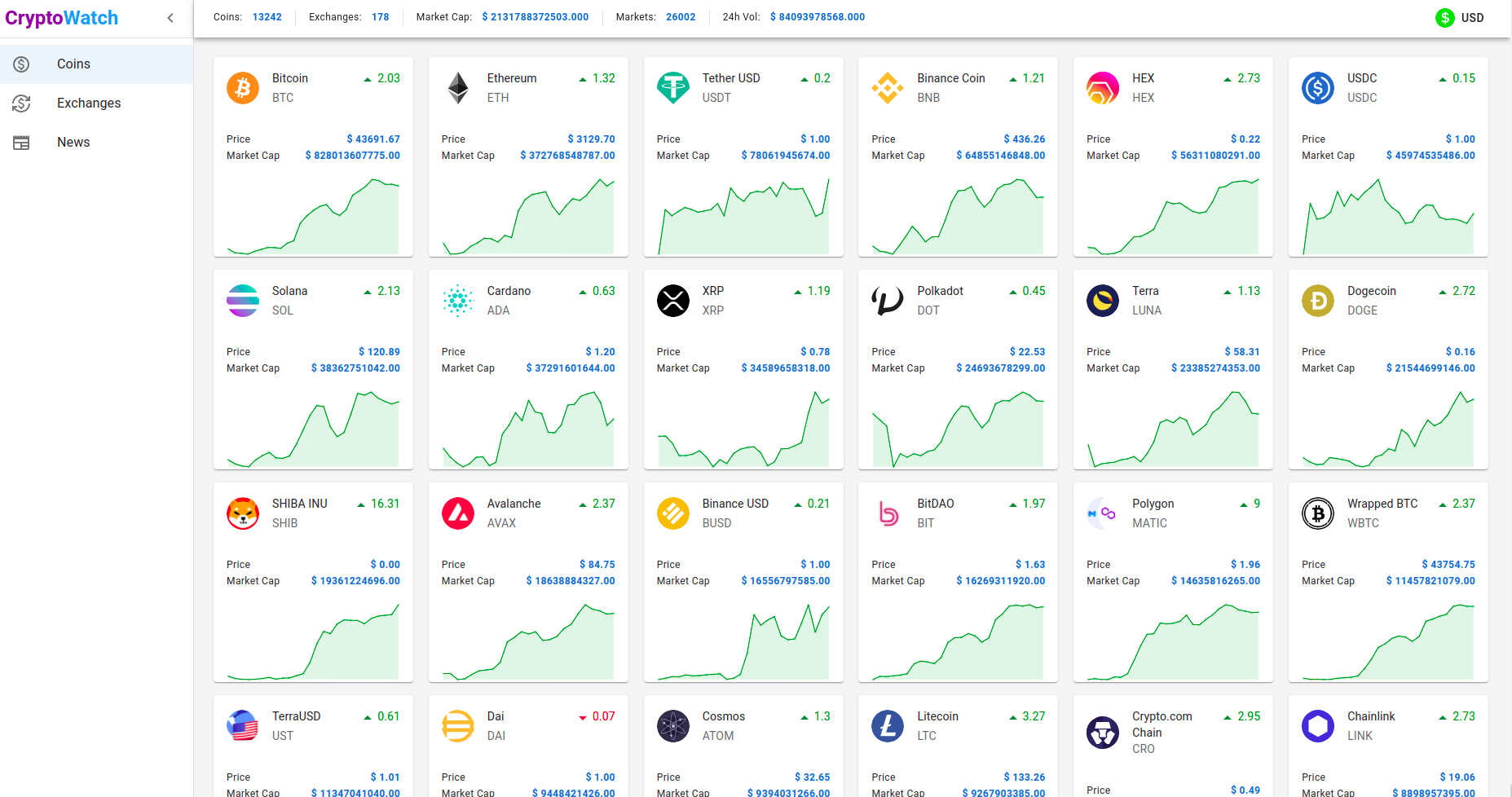Click the Coins dollar icon in sidebar

[21, 64]
